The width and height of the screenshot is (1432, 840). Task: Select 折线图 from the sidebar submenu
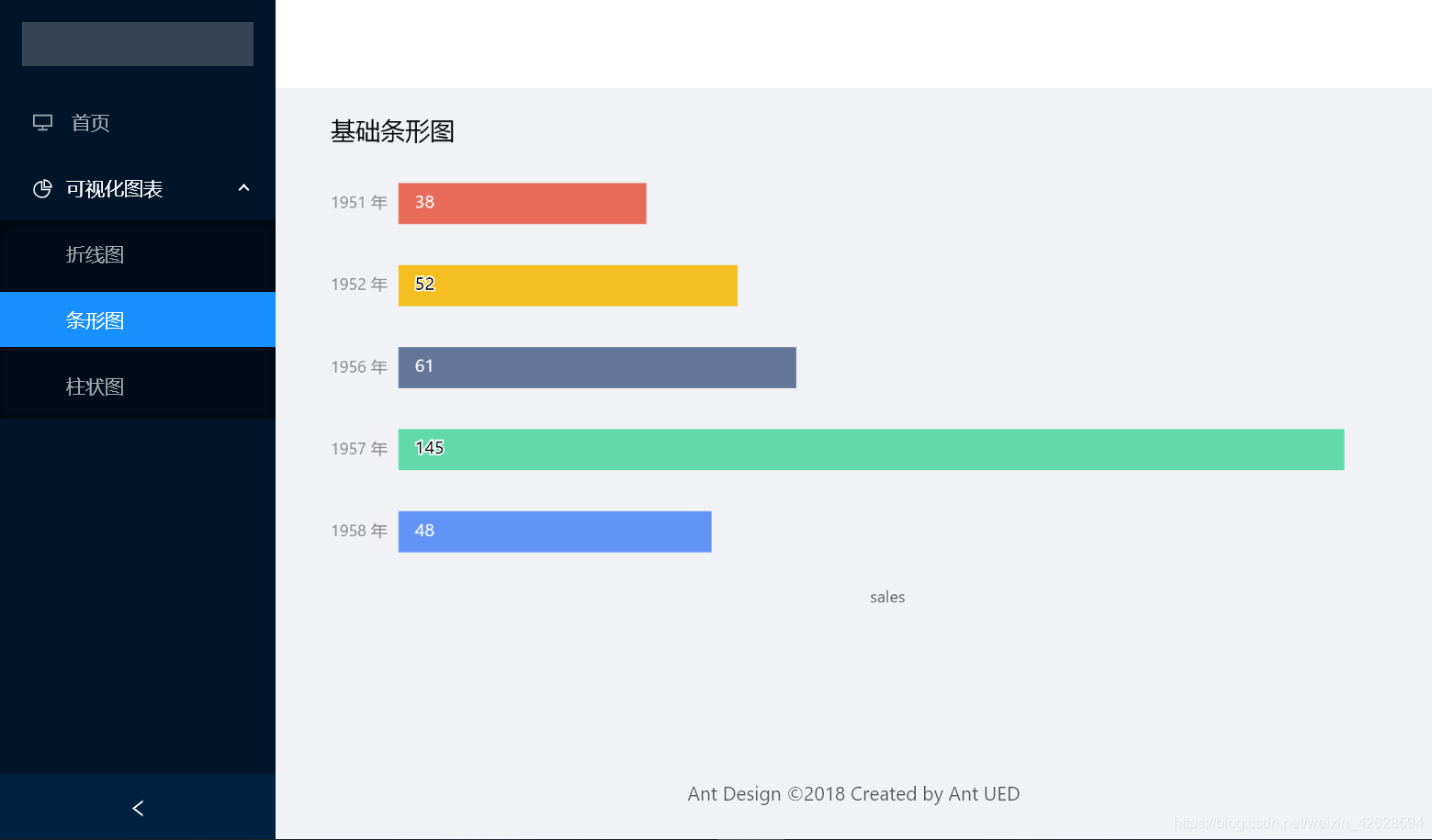point(95,254)
